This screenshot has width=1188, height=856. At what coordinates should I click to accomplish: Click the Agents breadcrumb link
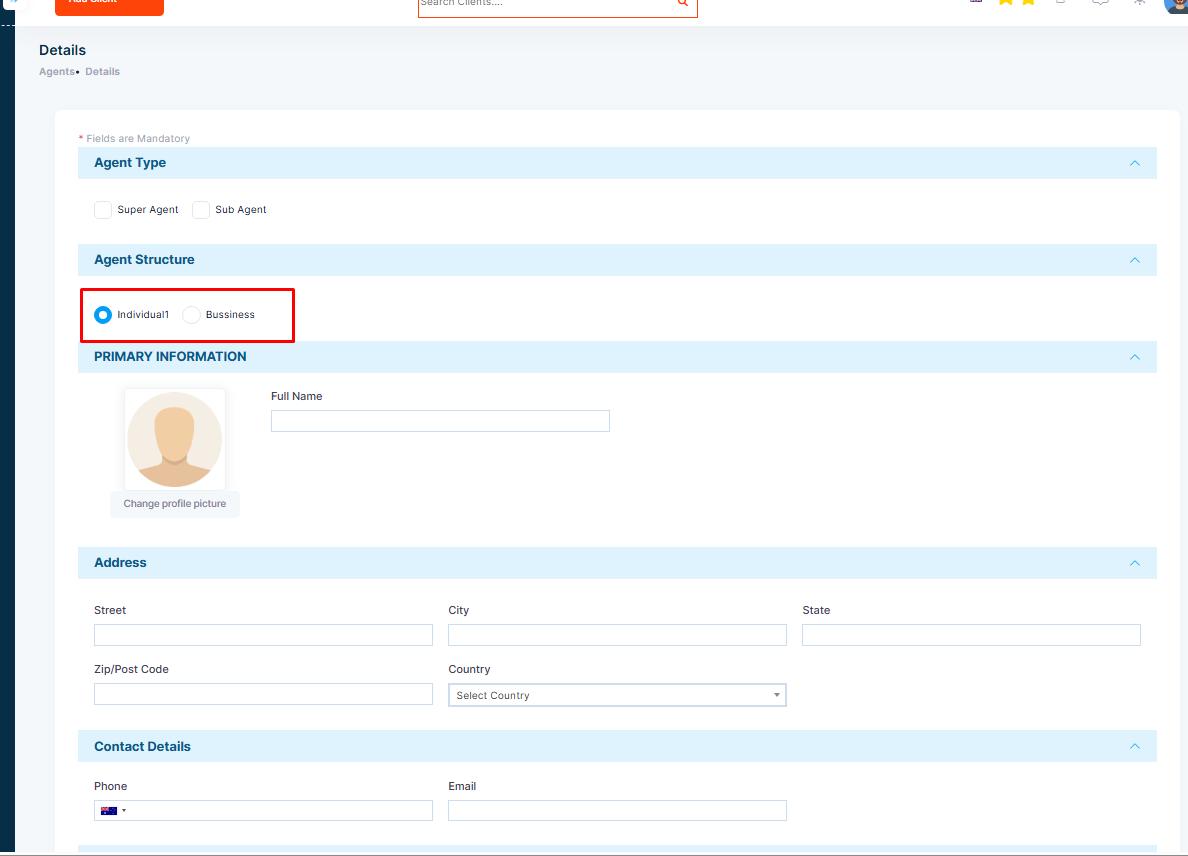pos(57,71)
